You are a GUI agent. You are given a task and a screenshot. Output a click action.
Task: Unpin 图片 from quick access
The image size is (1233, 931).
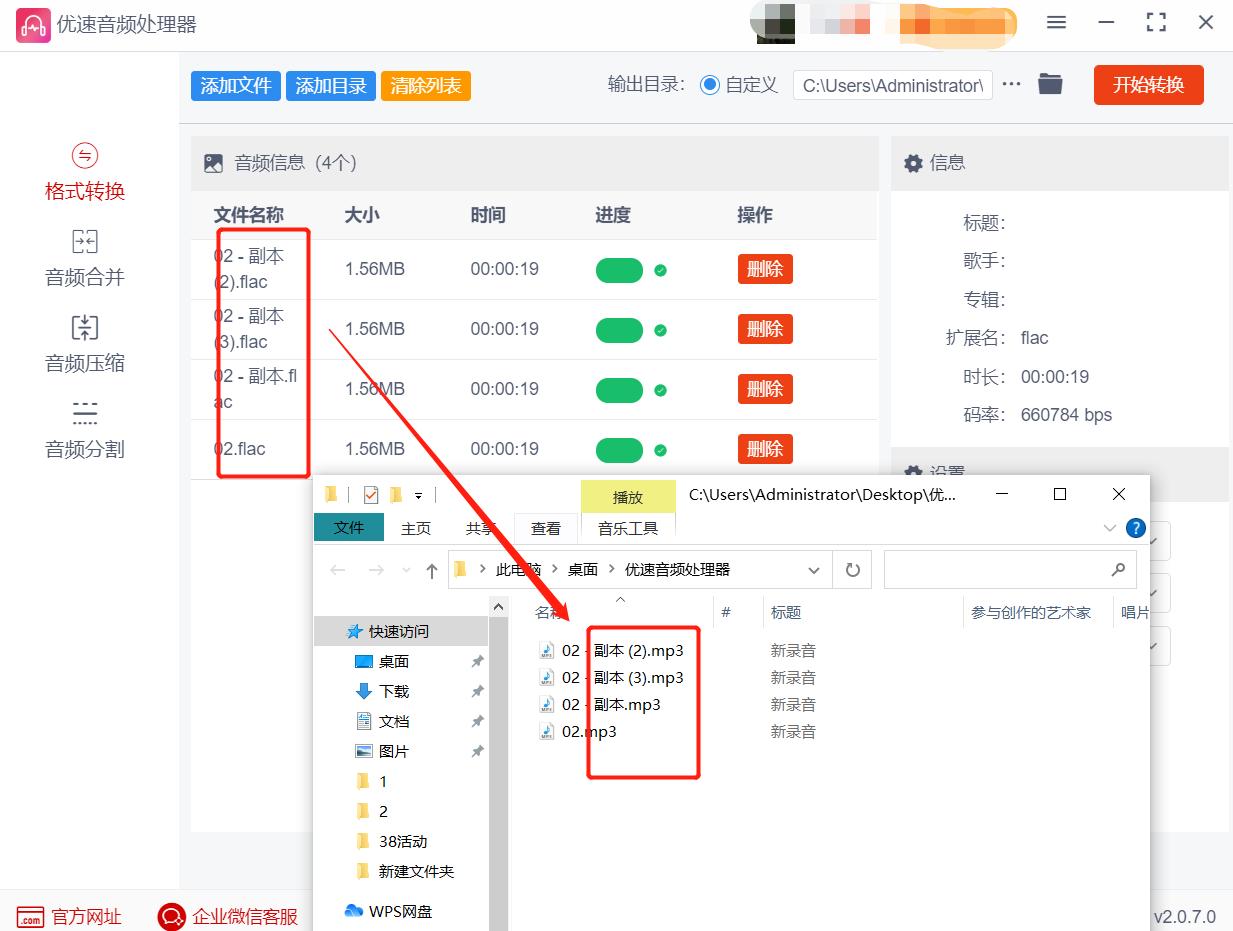477,750
